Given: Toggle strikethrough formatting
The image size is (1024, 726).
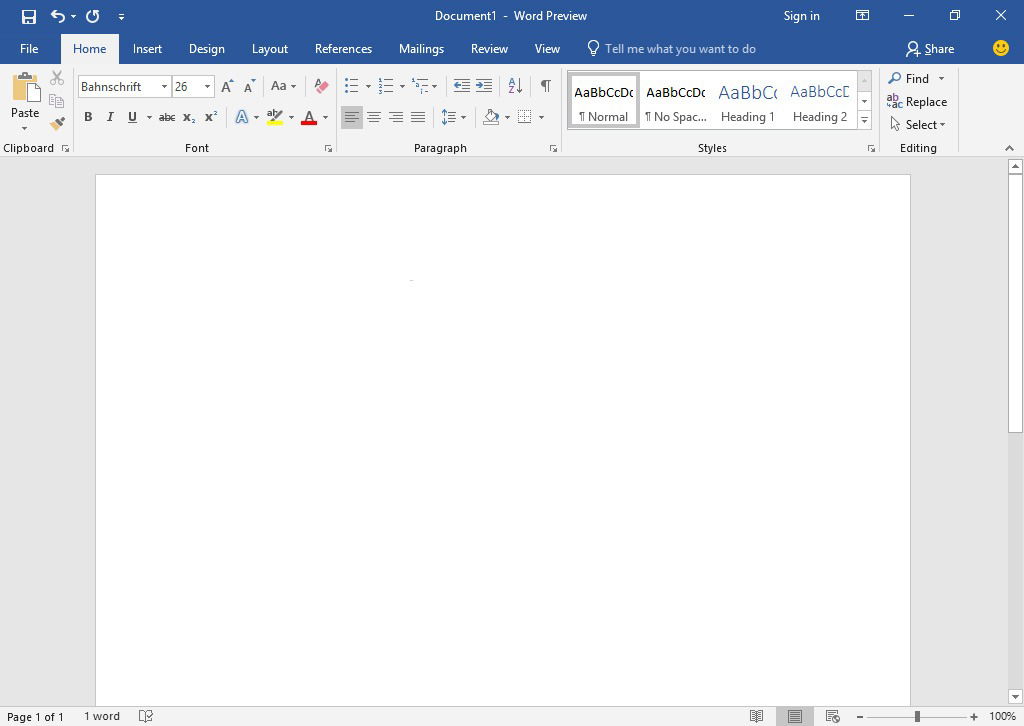Looking at the screenshot, I should coord(167,118).
